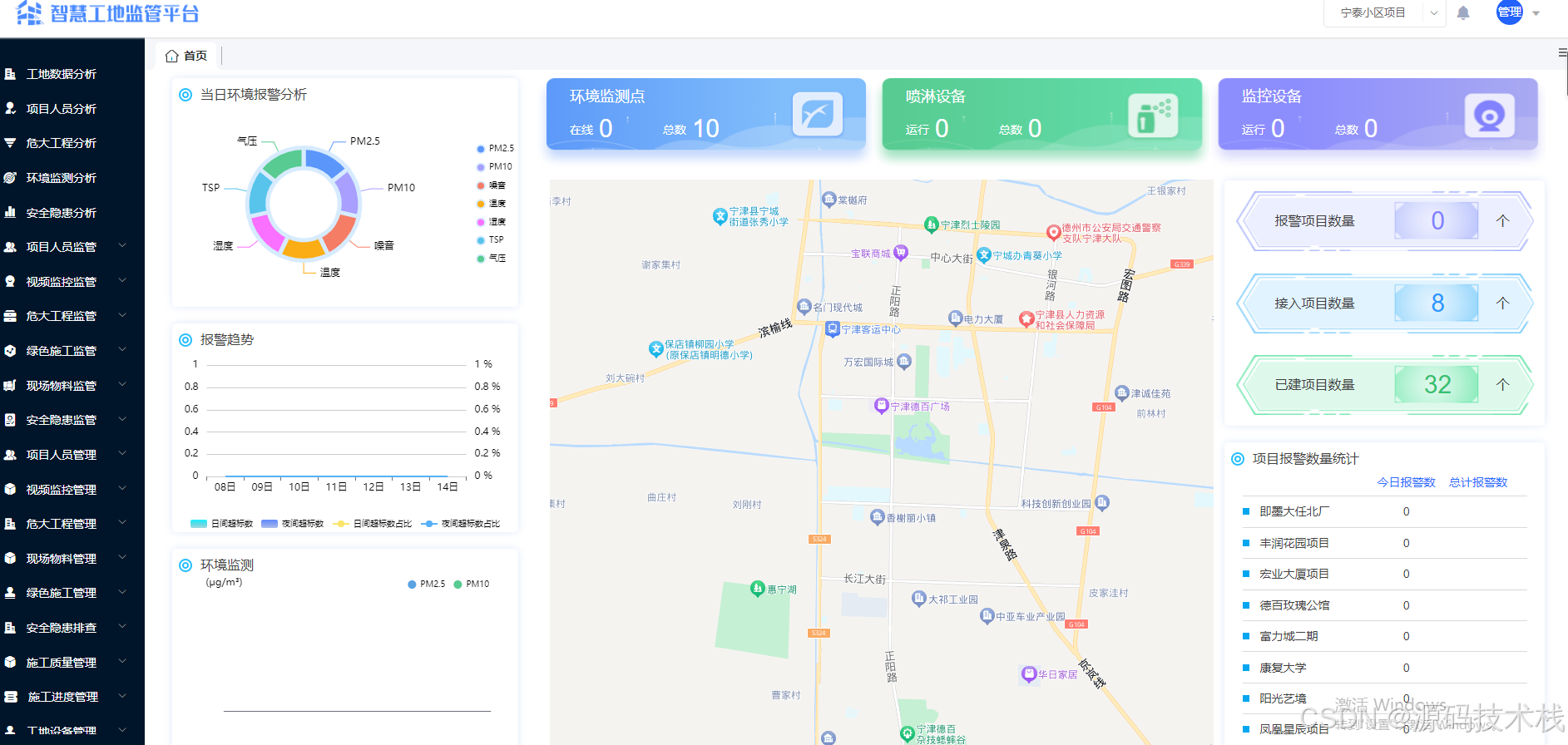Select 今日报警数 tab

1406,482
